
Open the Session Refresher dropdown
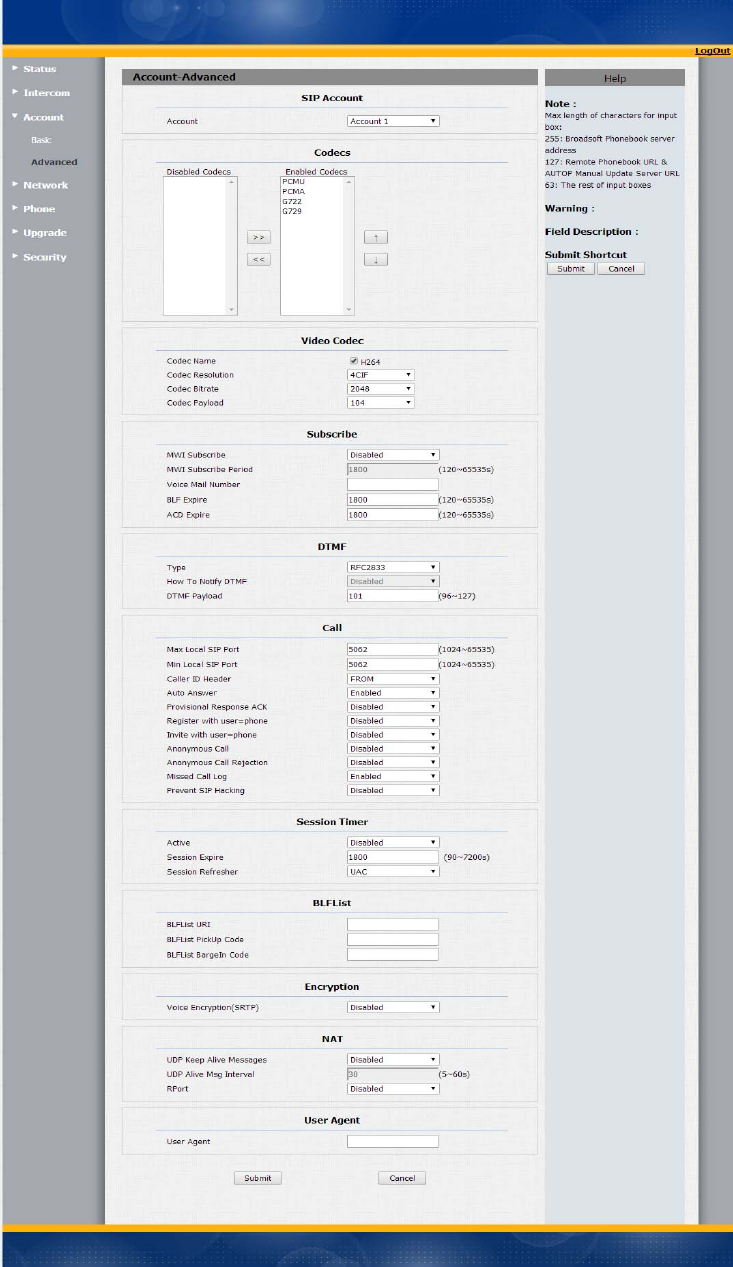[x=393, y=872]
